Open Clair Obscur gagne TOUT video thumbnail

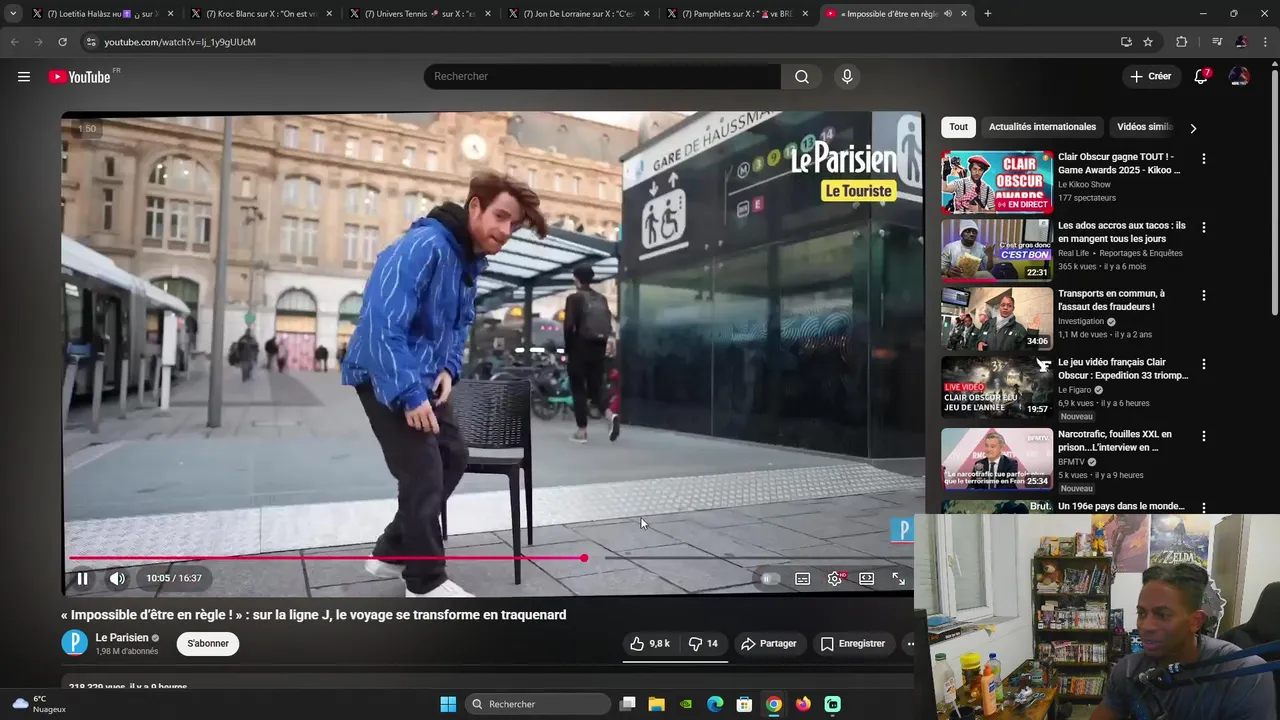997,182
